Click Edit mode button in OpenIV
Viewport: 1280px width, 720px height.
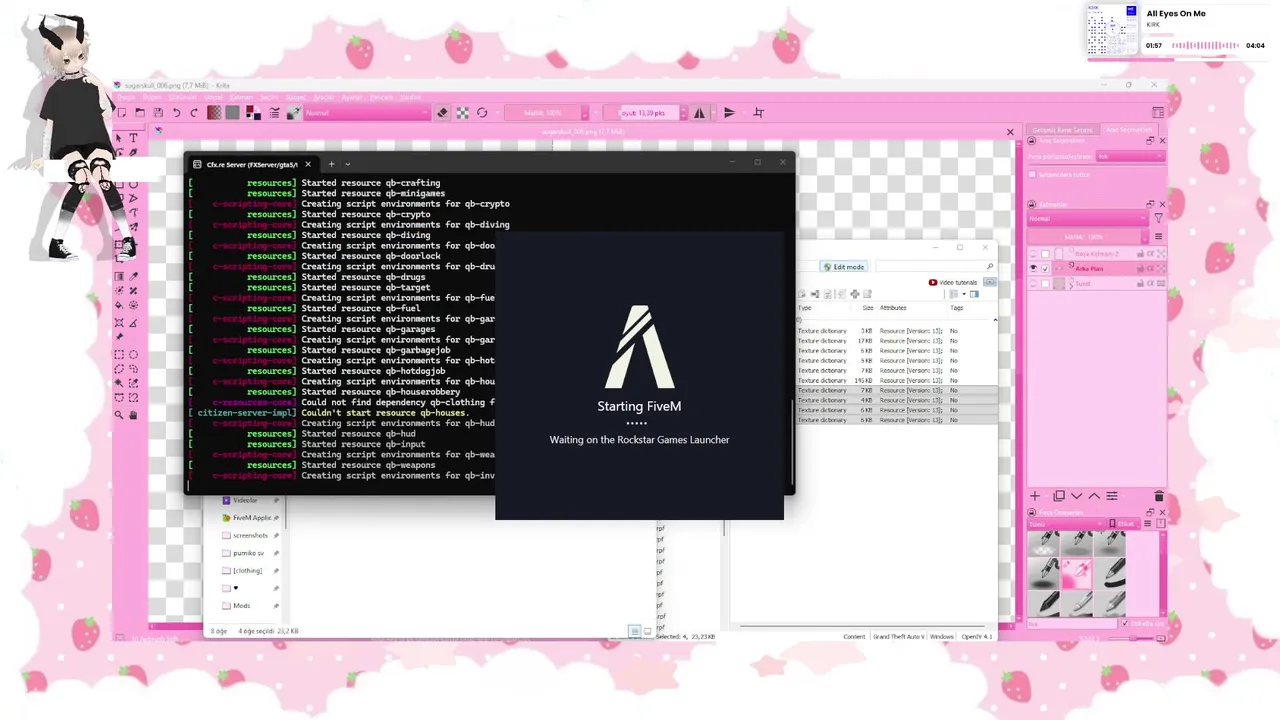click(843, 267)
